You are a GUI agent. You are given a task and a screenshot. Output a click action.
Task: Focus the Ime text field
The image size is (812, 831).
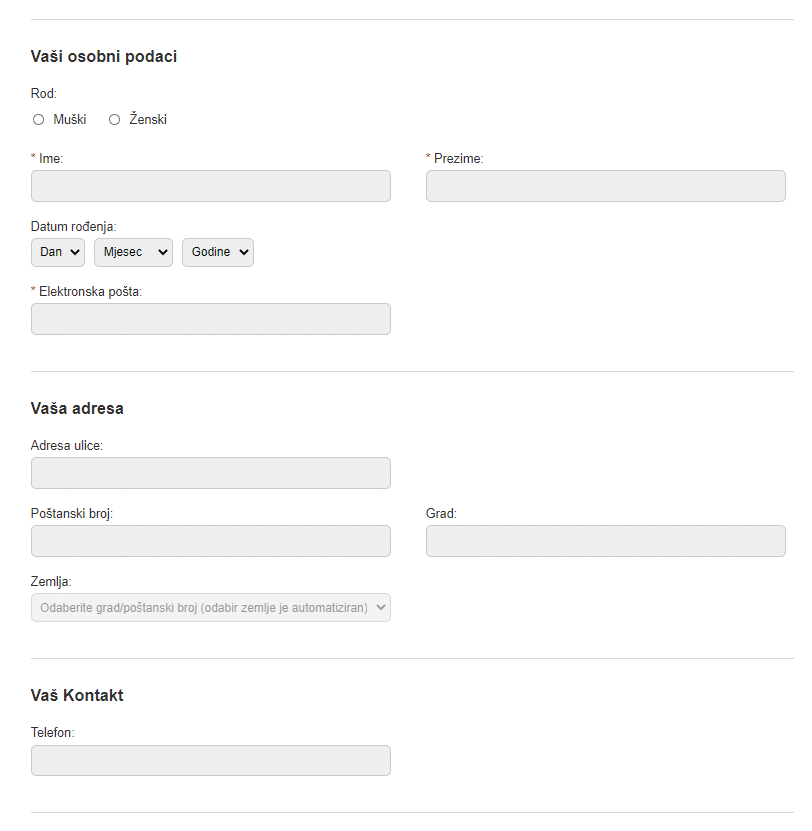pyautogui.click(x=211, y=186)
